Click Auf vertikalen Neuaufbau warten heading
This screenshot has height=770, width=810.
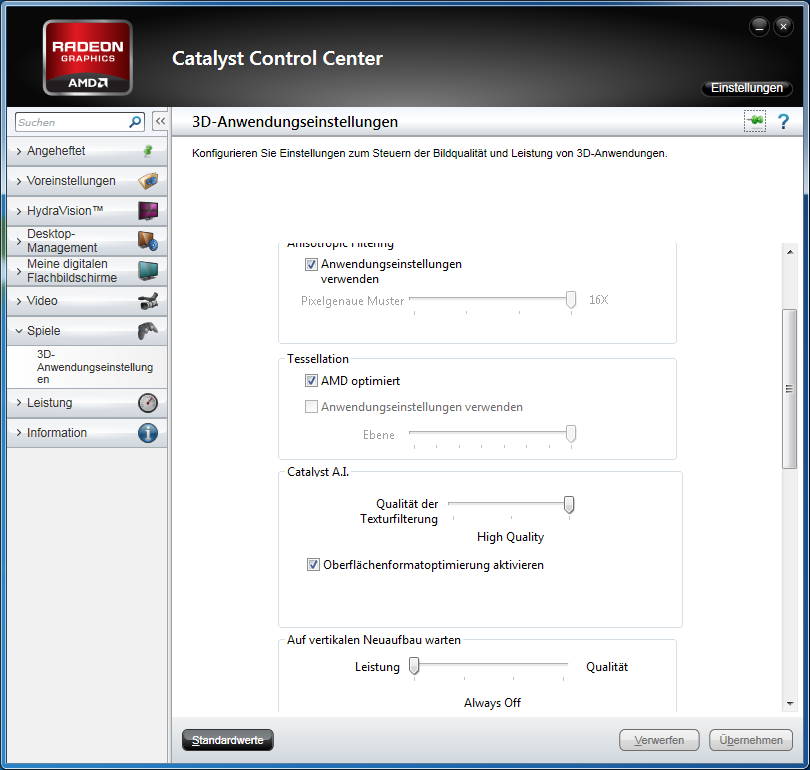coord(374,640)
